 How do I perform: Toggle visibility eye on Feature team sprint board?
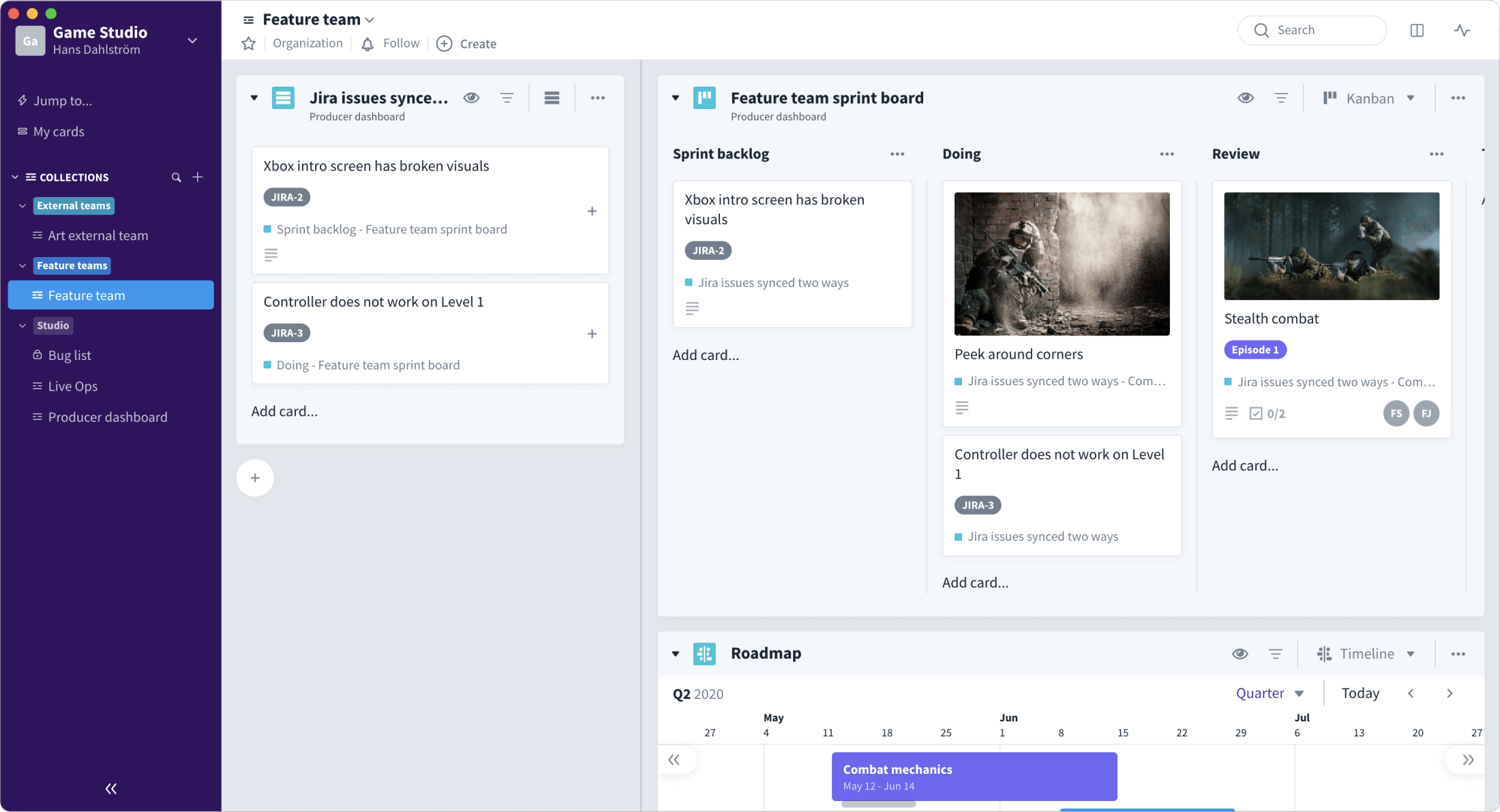[1246, 97]
